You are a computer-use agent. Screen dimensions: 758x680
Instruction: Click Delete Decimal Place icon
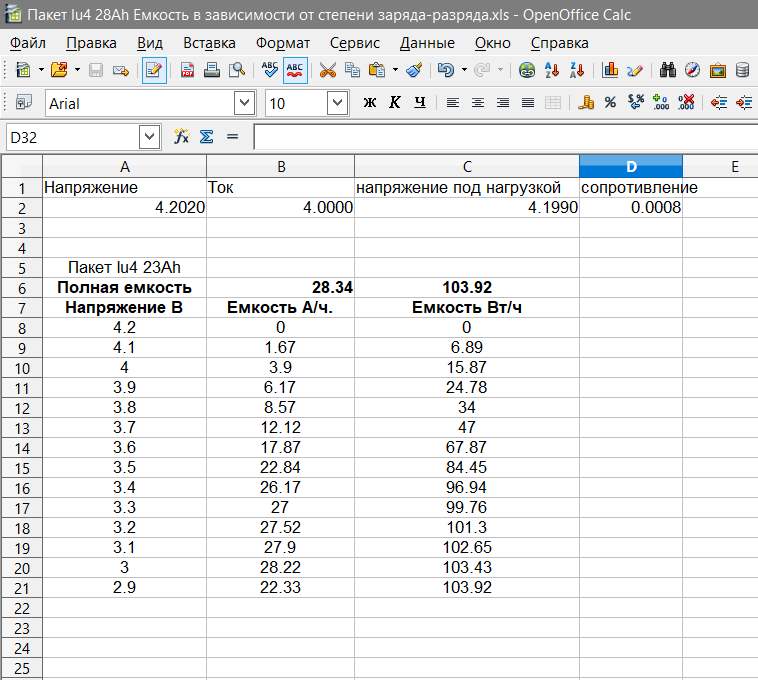pyautogui.click(x=686, y=102)
